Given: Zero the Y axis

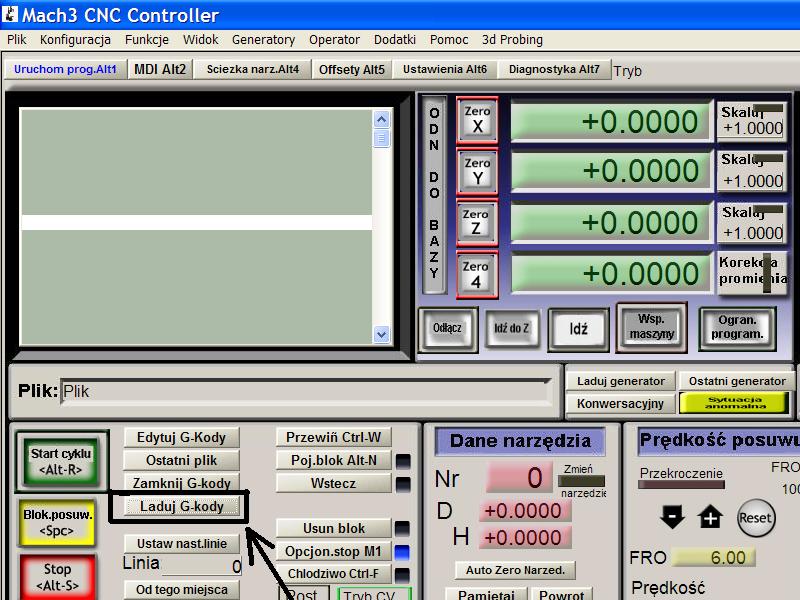Looking at the screenshot, I should 477,171.
